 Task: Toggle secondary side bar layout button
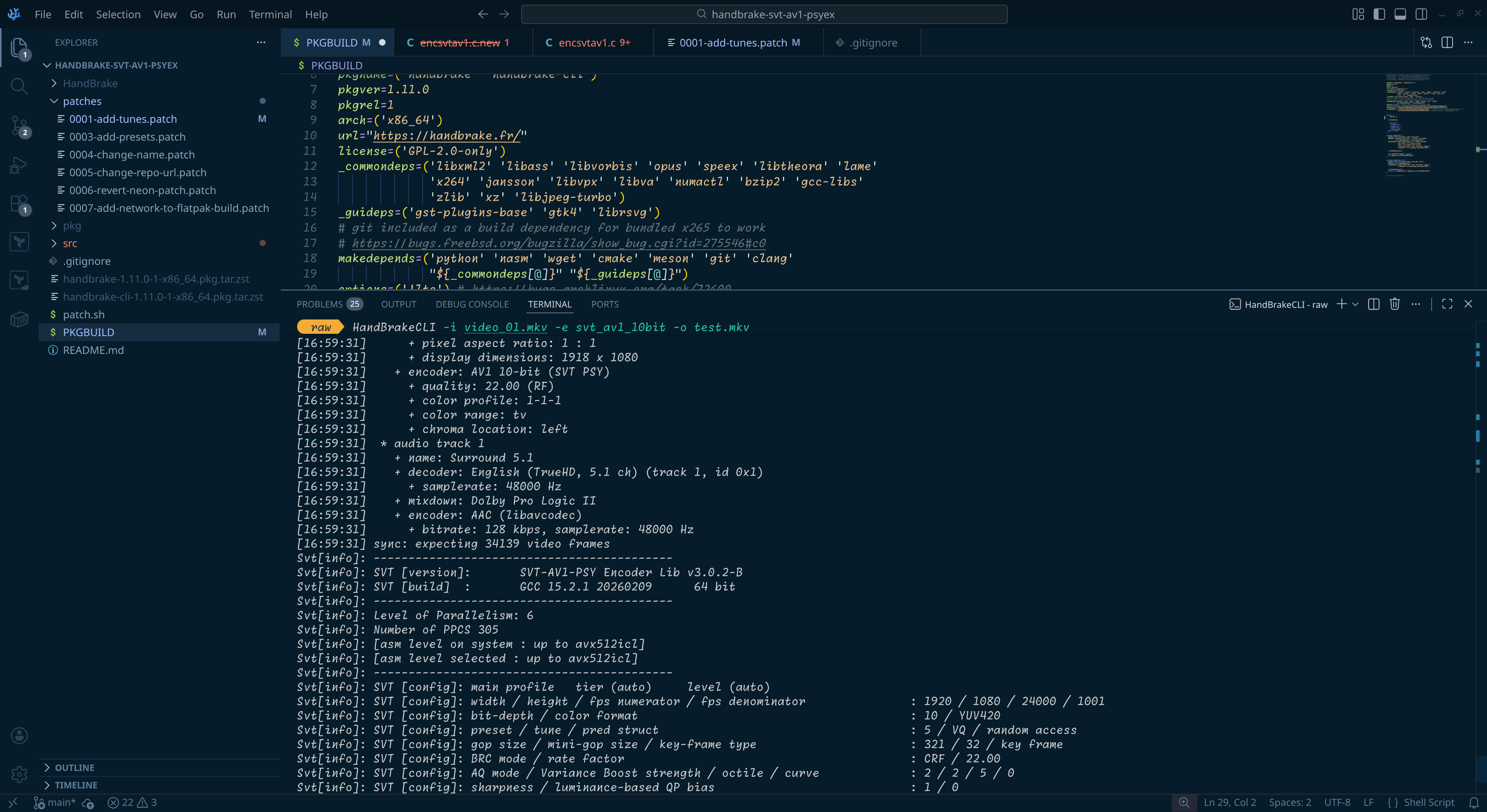click(1421, 14)
